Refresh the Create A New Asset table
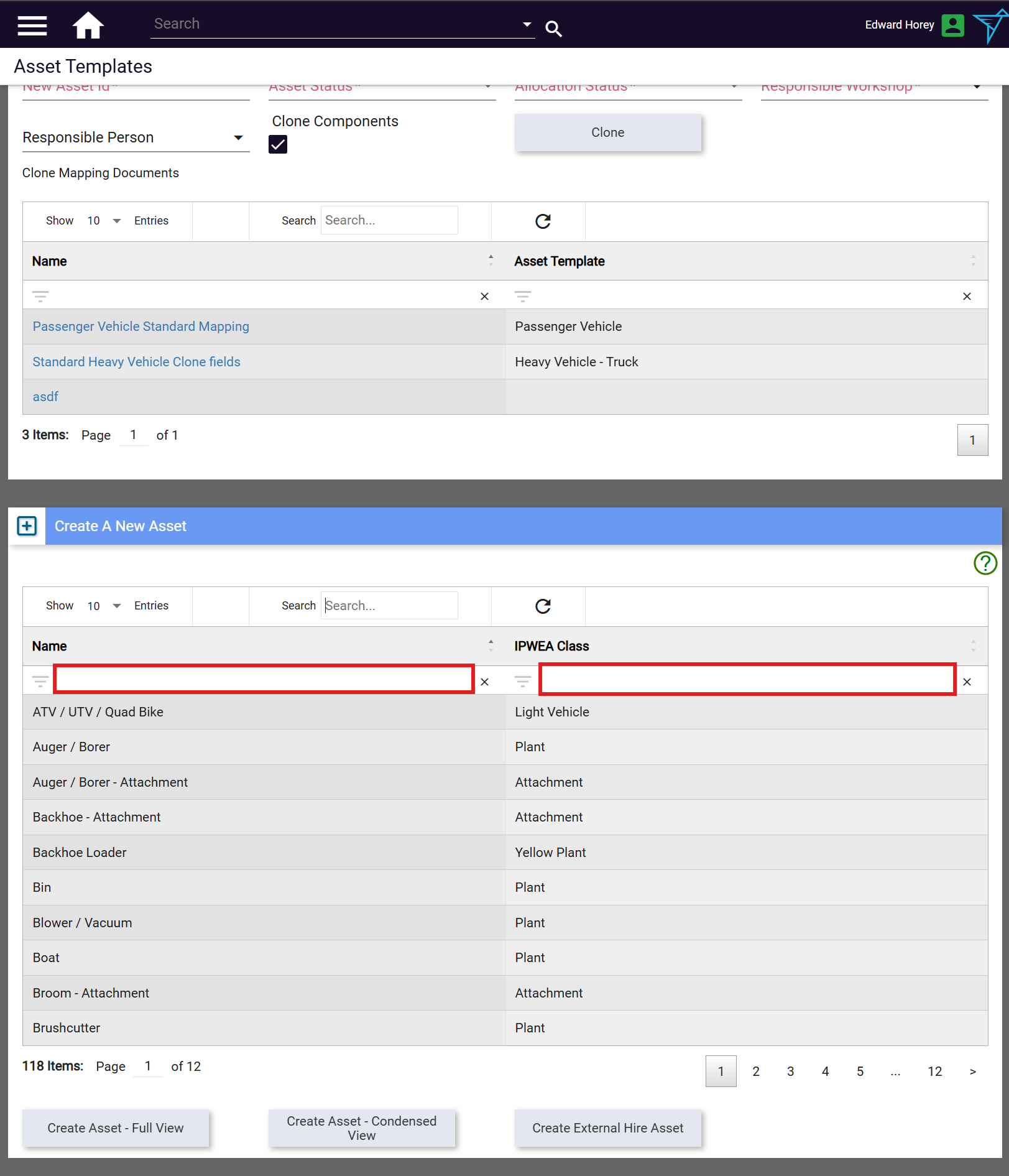Image resolution: width=1009 pixels, height=1176 pixels. [543, 606]
